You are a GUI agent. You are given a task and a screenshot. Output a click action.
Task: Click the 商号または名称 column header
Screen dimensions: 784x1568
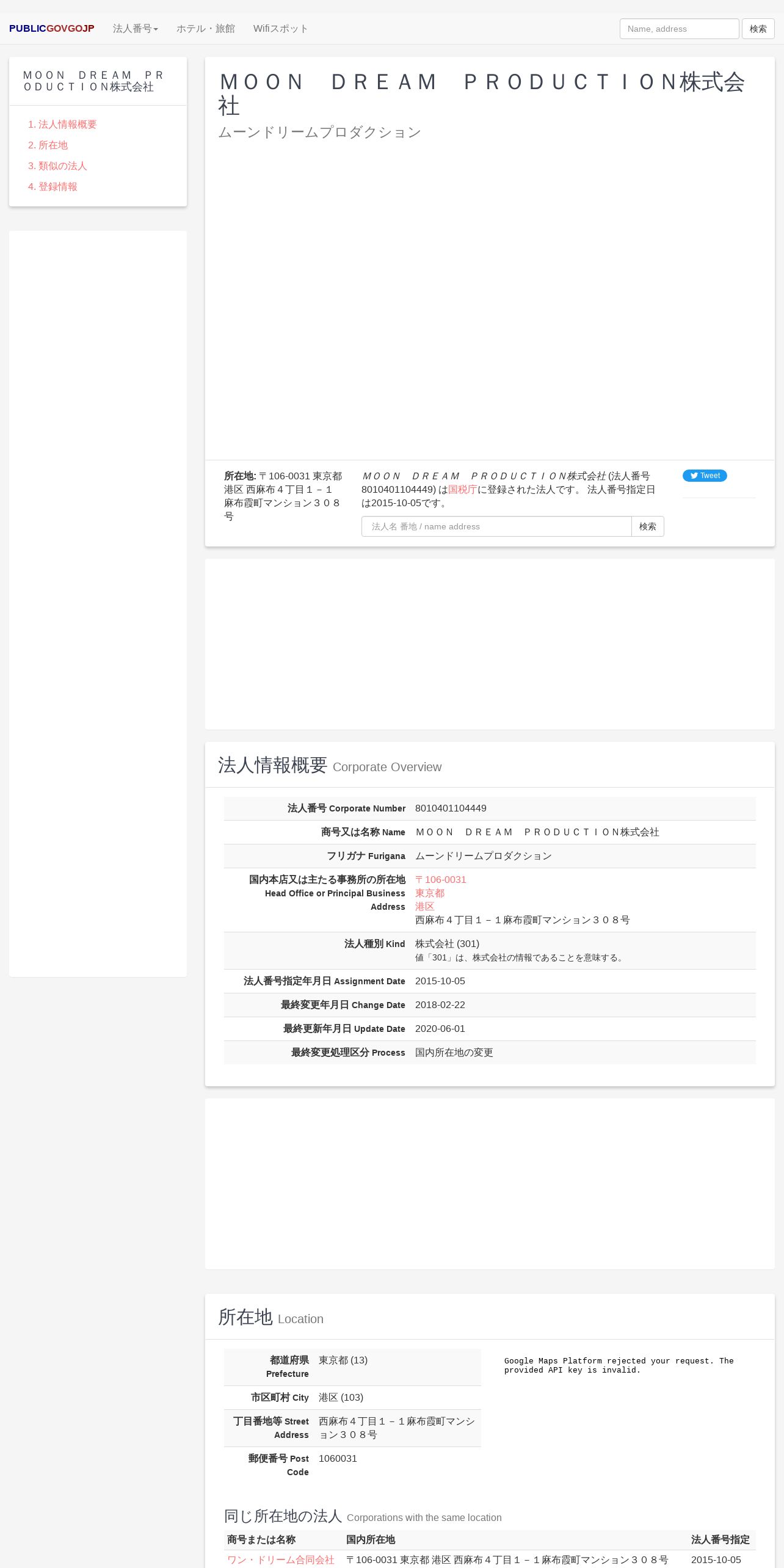[261, 1539]
